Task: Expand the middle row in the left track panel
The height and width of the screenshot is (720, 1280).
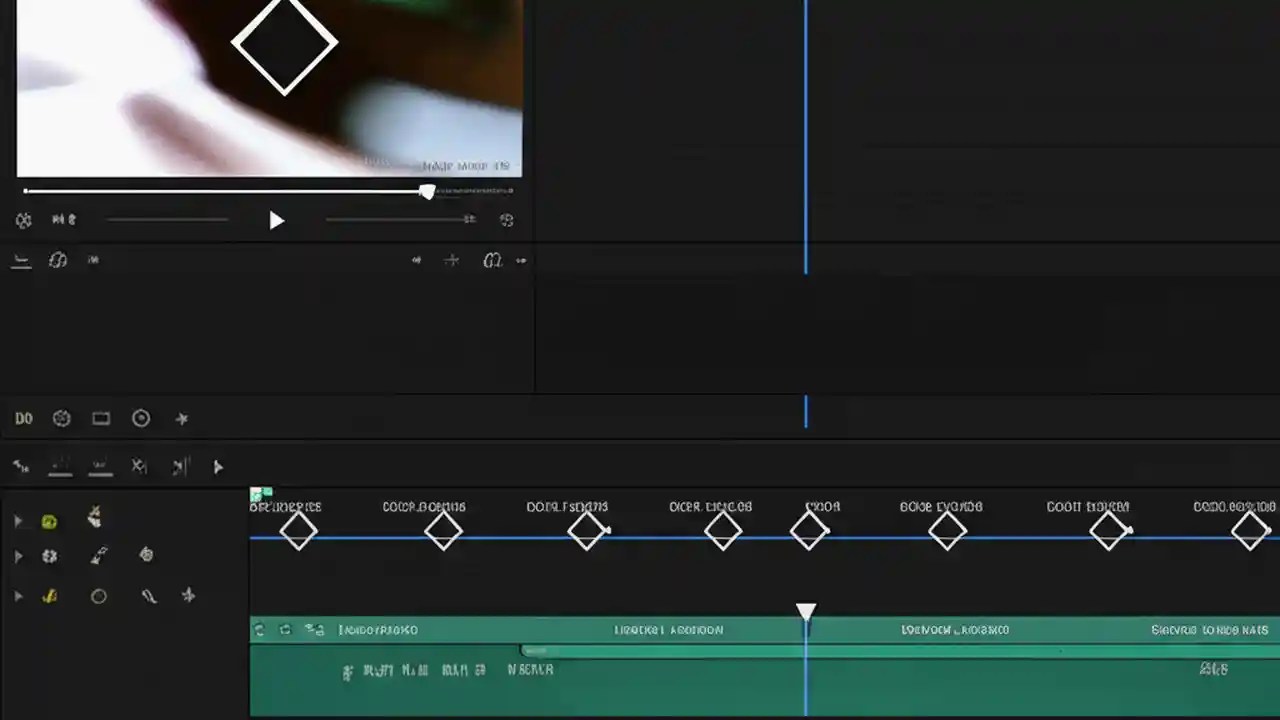Action: (x=18, y=556)
